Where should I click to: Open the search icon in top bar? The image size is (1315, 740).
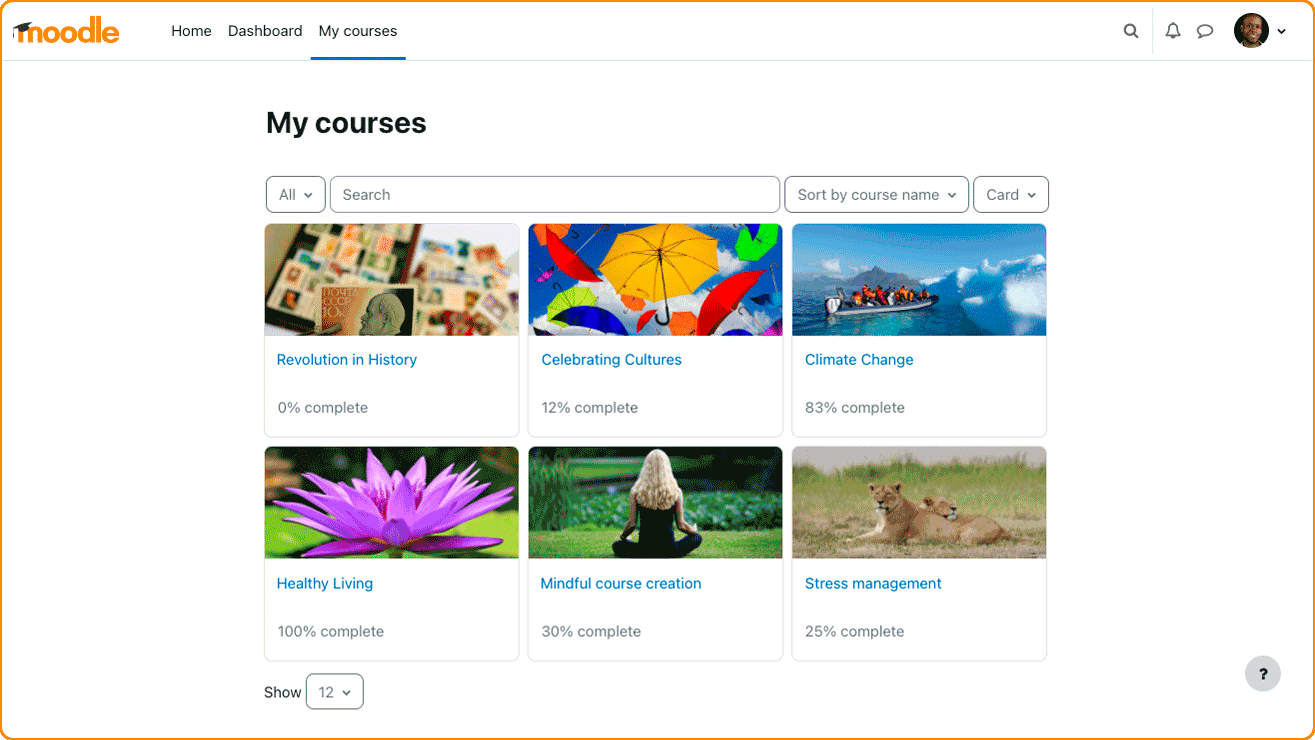pos(1131,31)
